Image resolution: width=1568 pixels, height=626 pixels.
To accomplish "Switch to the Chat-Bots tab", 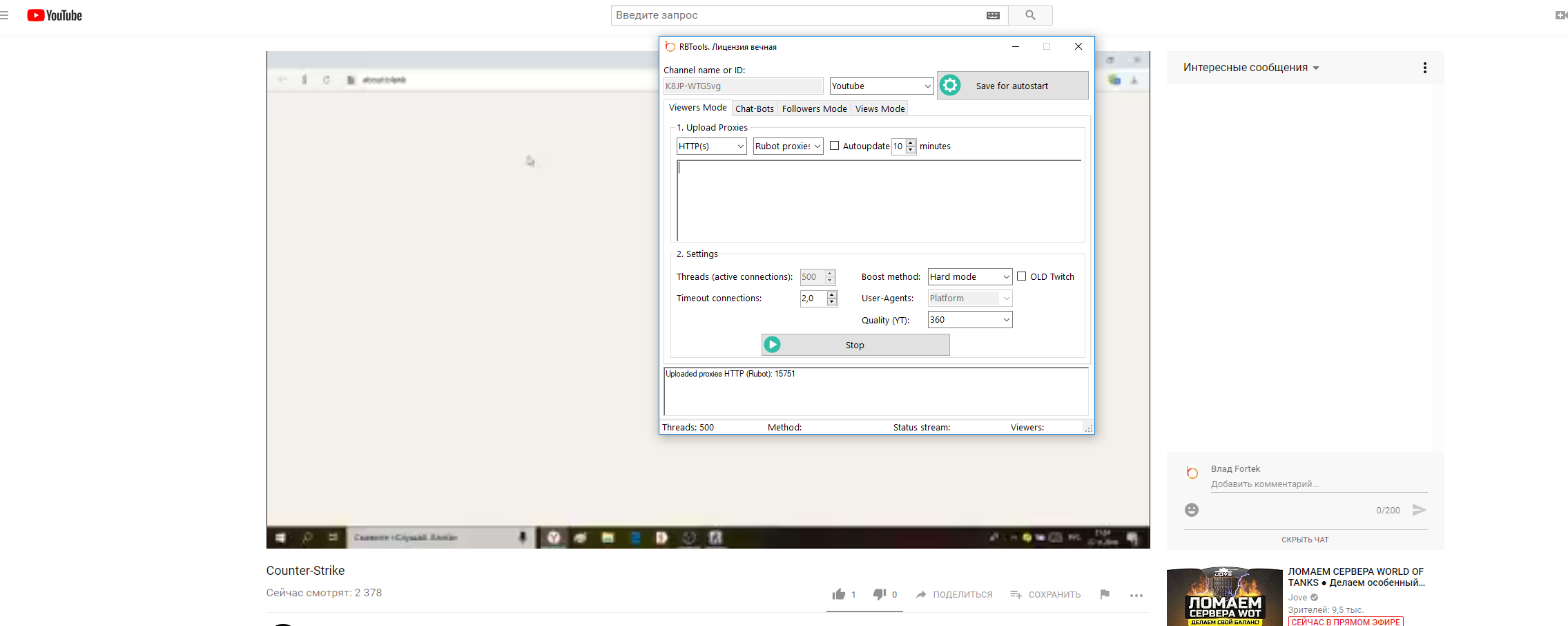I will pyautogui.click(x=754, y=108).
